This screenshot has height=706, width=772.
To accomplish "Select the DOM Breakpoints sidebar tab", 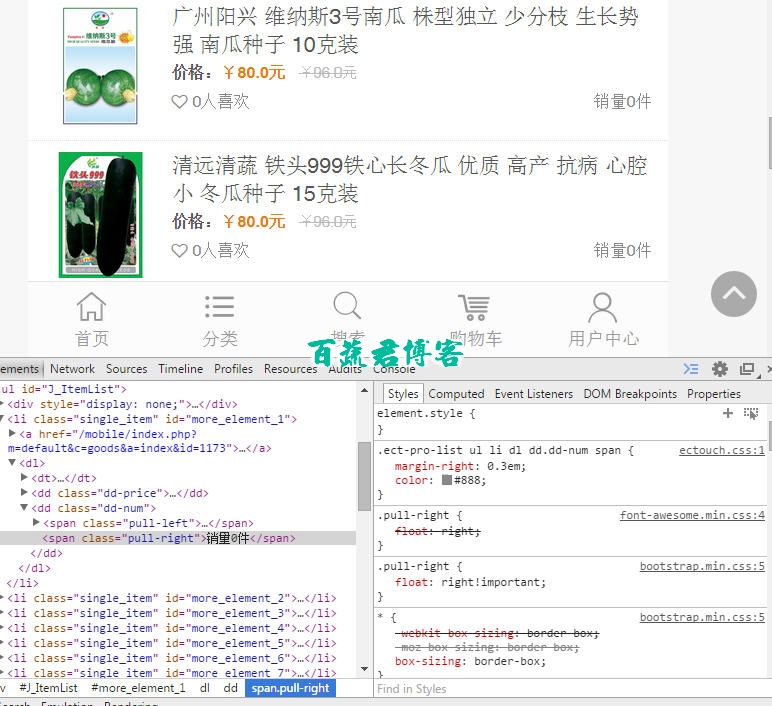I will point(630,394).
